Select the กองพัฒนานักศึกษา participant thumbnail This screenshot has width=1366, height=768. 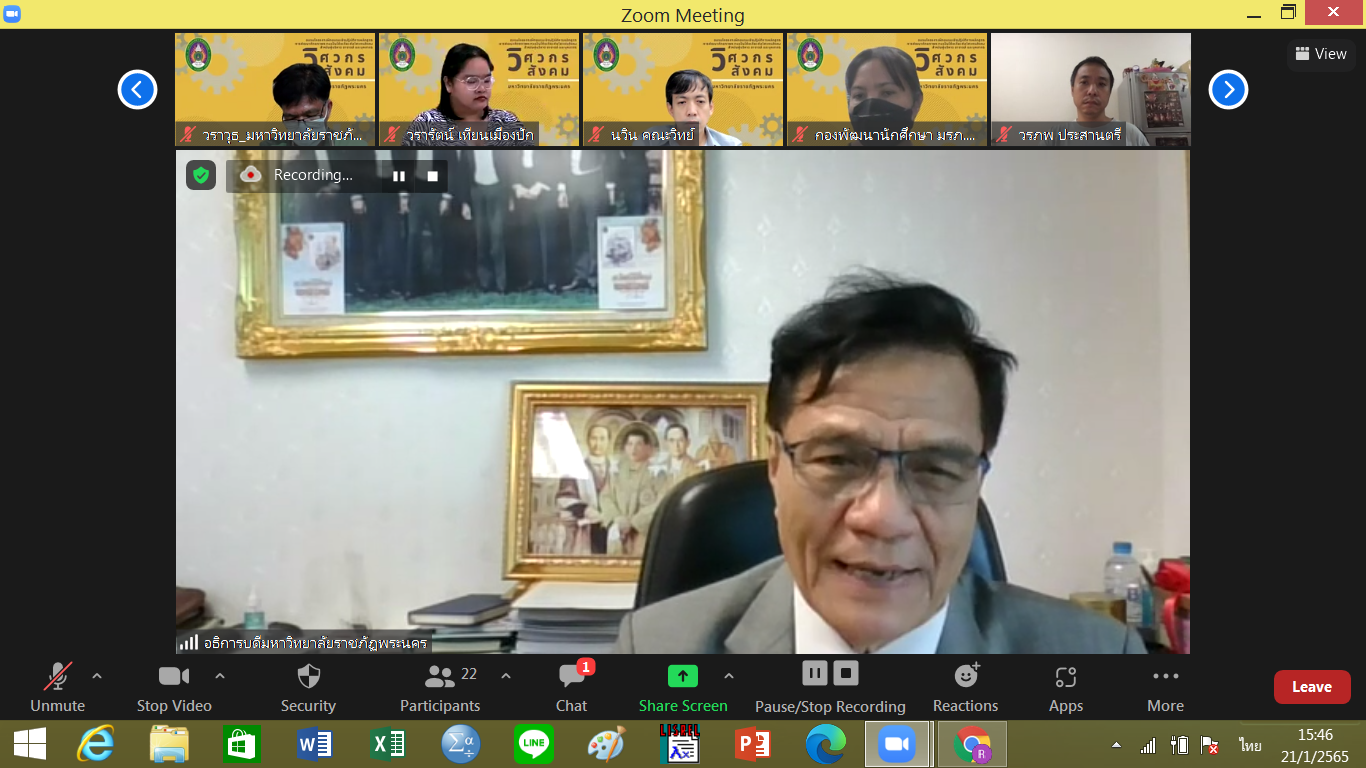tap(887, 90)
